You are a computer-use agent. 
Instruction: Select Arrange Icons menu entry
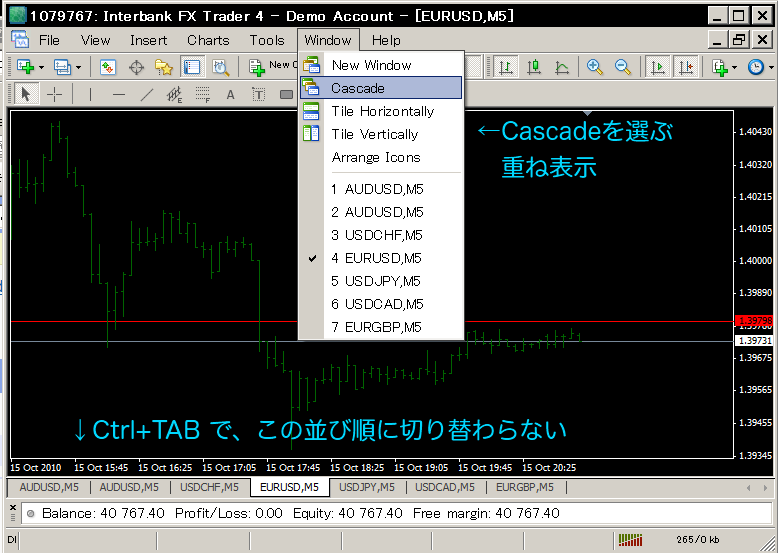tap(381, 157)
